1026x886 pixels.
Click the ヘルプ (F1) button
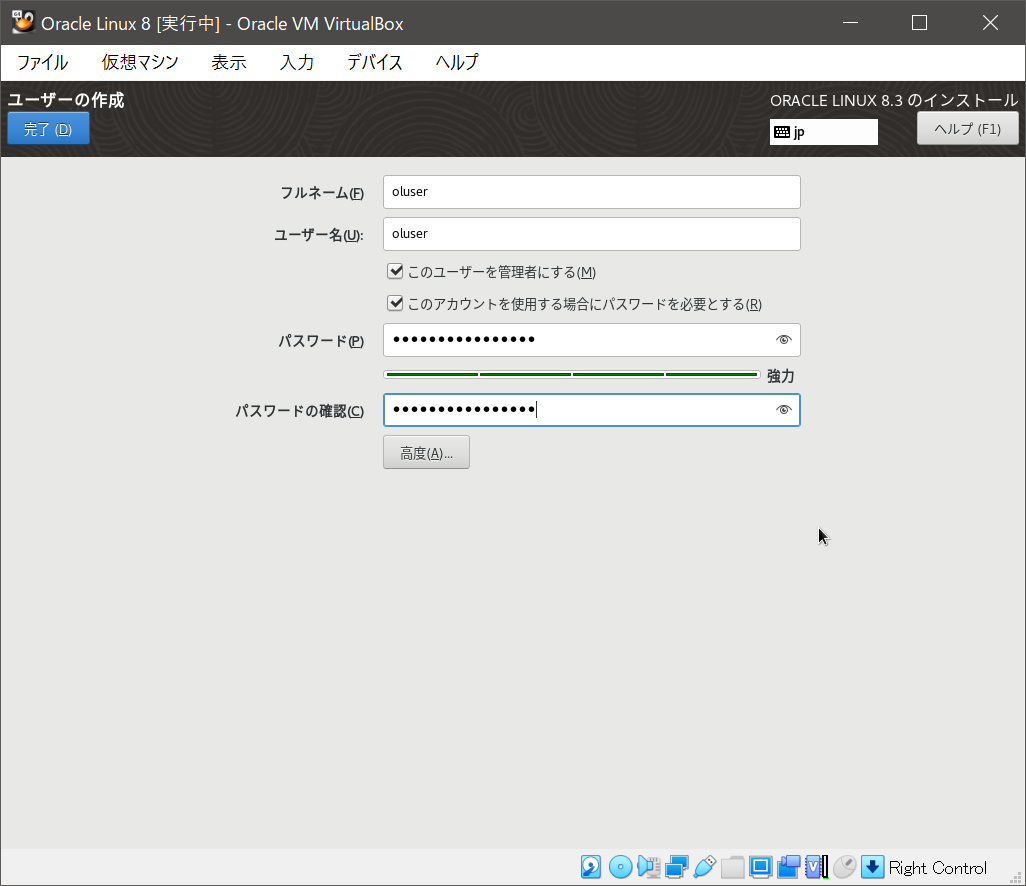(x=968, y=128)
